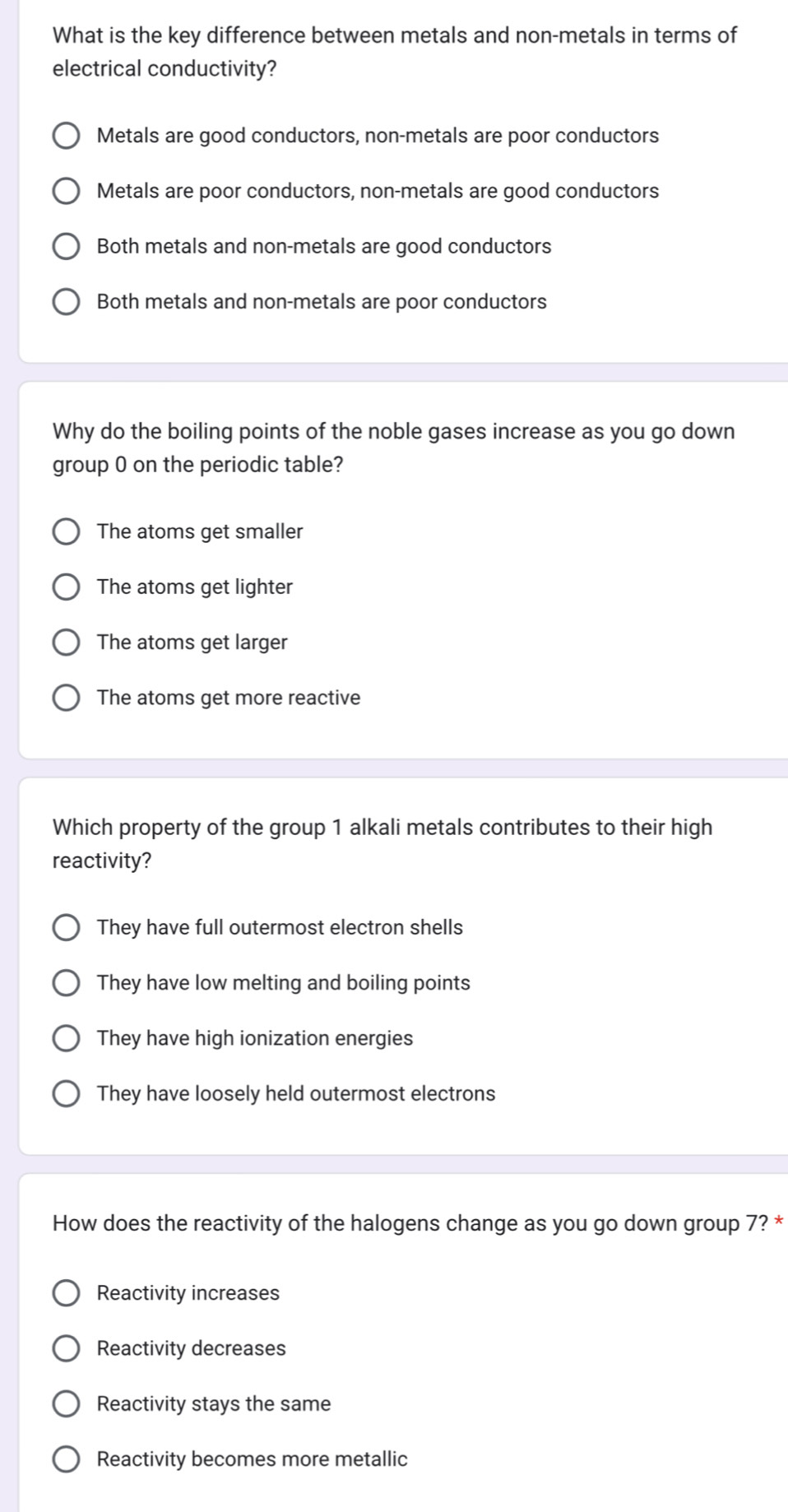Click the electrical conductivity question text
The height and width of the screenshot is (1512, 788).
[x=394, y=52]
